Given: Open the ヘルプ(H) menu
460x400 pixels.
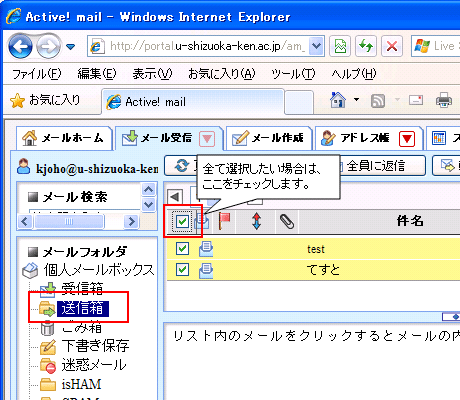Looking at the screenshot, I should click(354, 74).
